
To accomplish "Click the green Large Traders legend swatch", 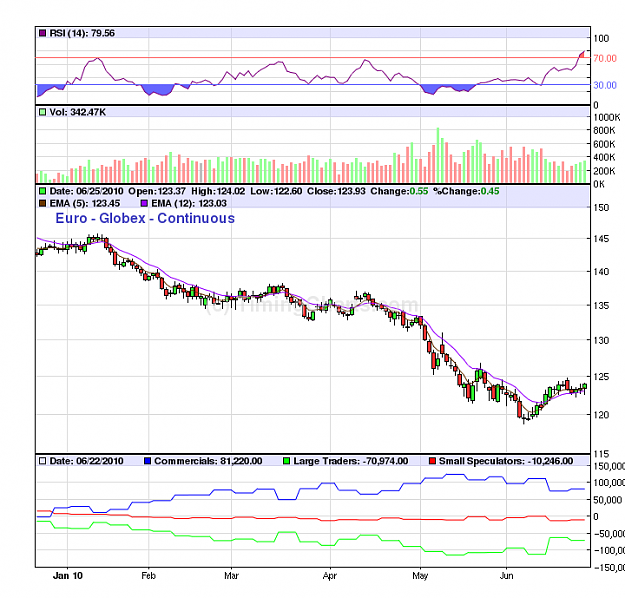I will (287, 461).
